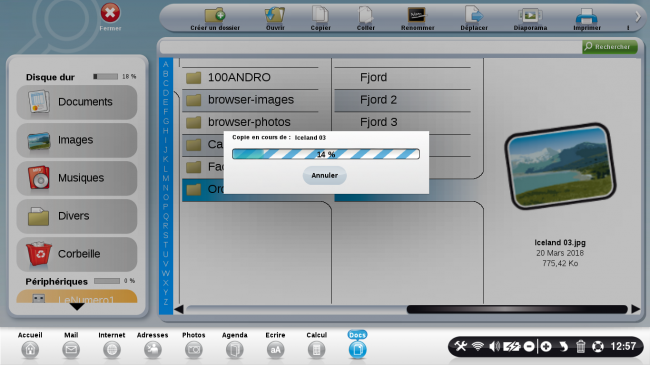Cancel the copy with Annuler
The image size is (650, 365).
[x=325, y=175]
